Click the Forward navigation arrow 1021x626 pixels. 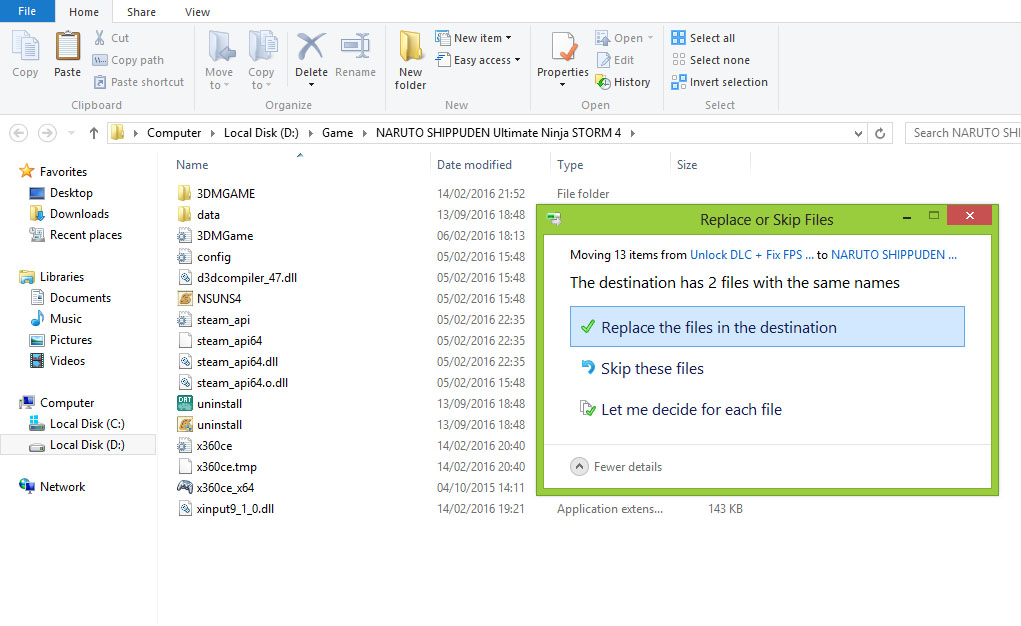(47, 133)
